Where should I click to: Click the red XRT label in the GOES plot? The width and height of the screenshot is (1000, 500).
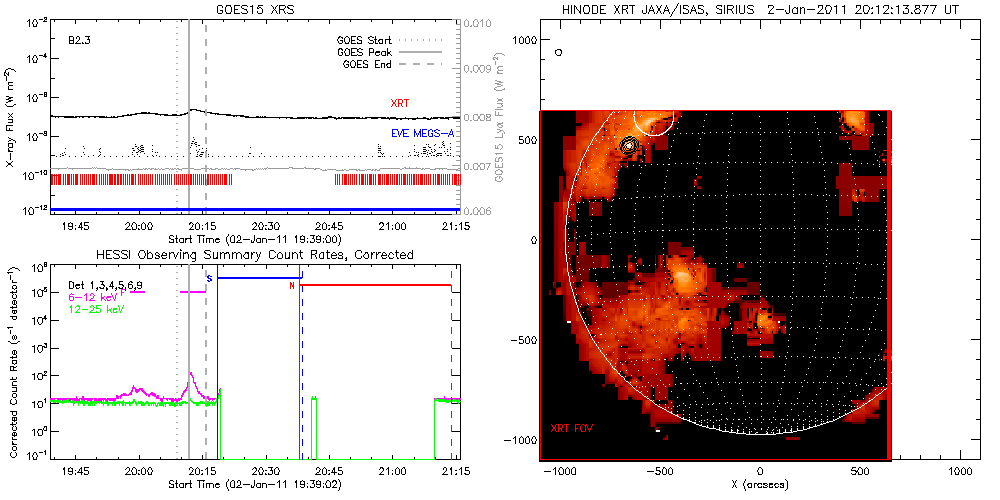point(399,104)
